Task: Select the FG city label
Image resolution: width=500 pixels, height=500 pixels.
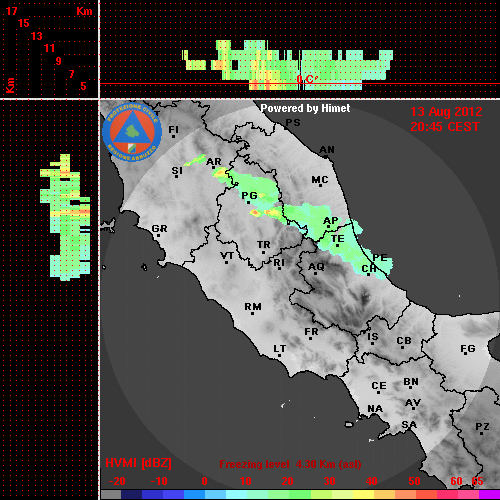Action: click(468, 349)
